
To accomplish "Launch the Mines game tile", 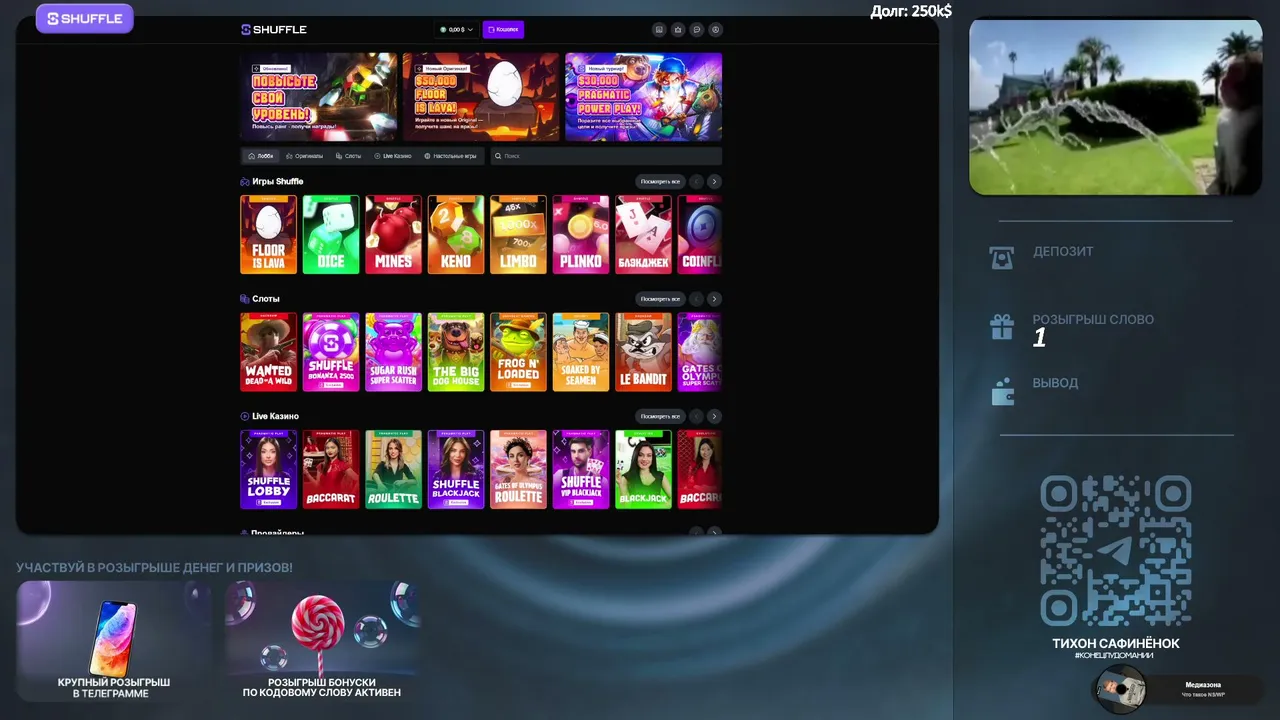I will click(393, 234).
